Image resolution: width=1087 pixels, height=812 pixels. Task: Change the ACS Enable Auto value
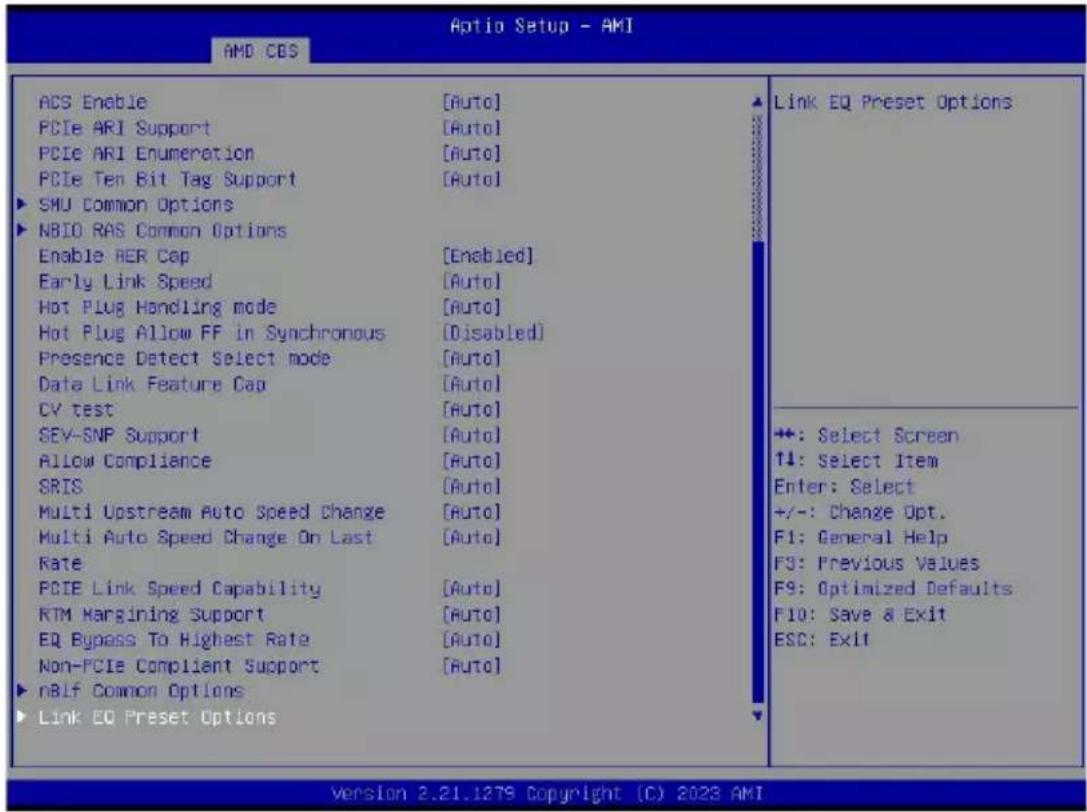471,102
